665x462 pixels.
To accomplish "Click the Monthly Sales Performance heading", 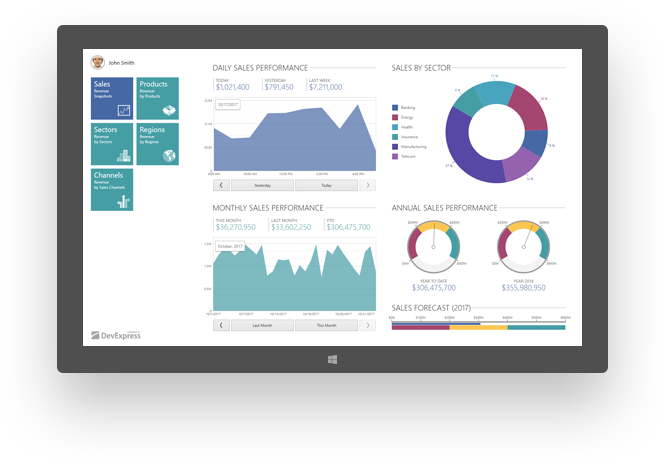I will [x=268, y=208].
